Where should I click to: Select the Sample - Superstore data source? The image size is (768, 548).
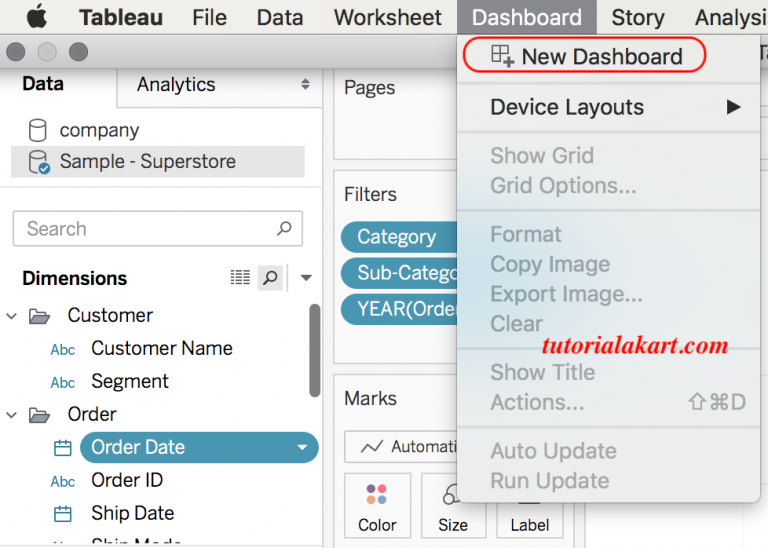[158, 162]
